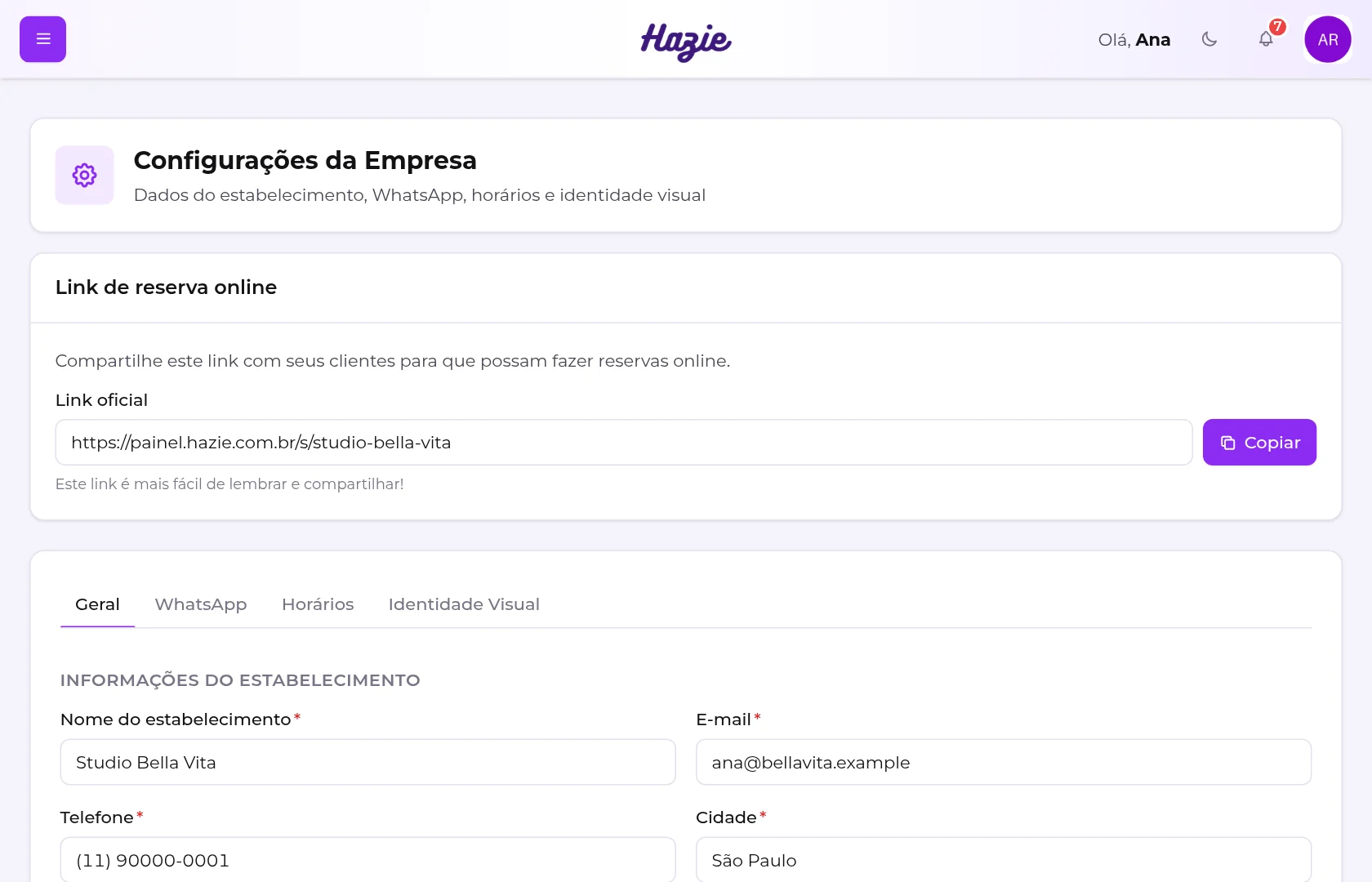Open the AR user avatar menu
Image resolution: width=1372 pixels, height=882 pixels.
pos(1328,39)
